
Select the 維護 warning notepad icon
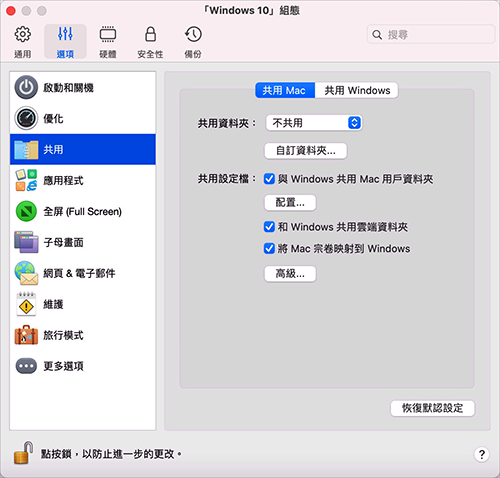(26, 304)
